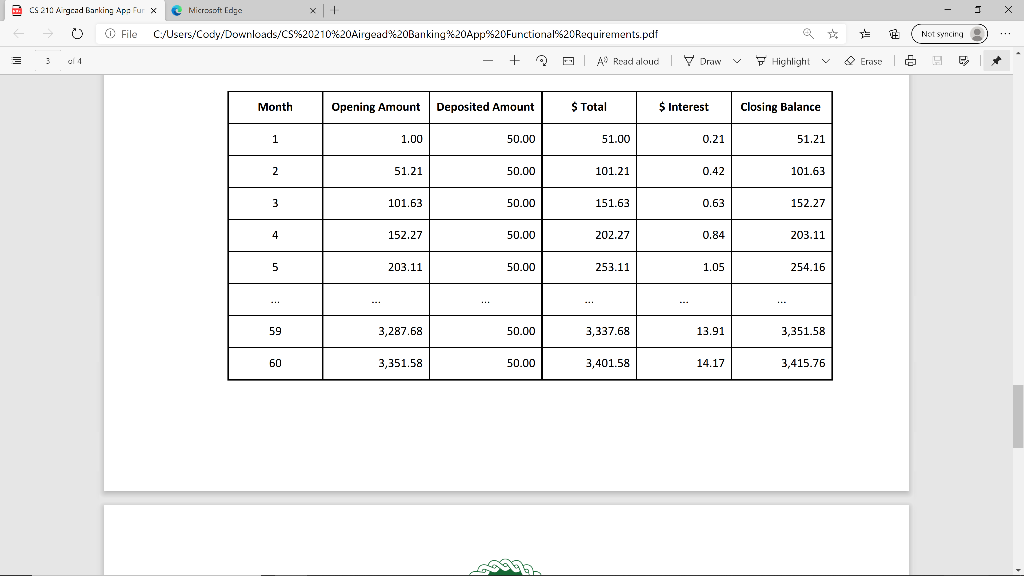Print the PDF document
This screenshot has height=576, width=1024.
point(911,60)
